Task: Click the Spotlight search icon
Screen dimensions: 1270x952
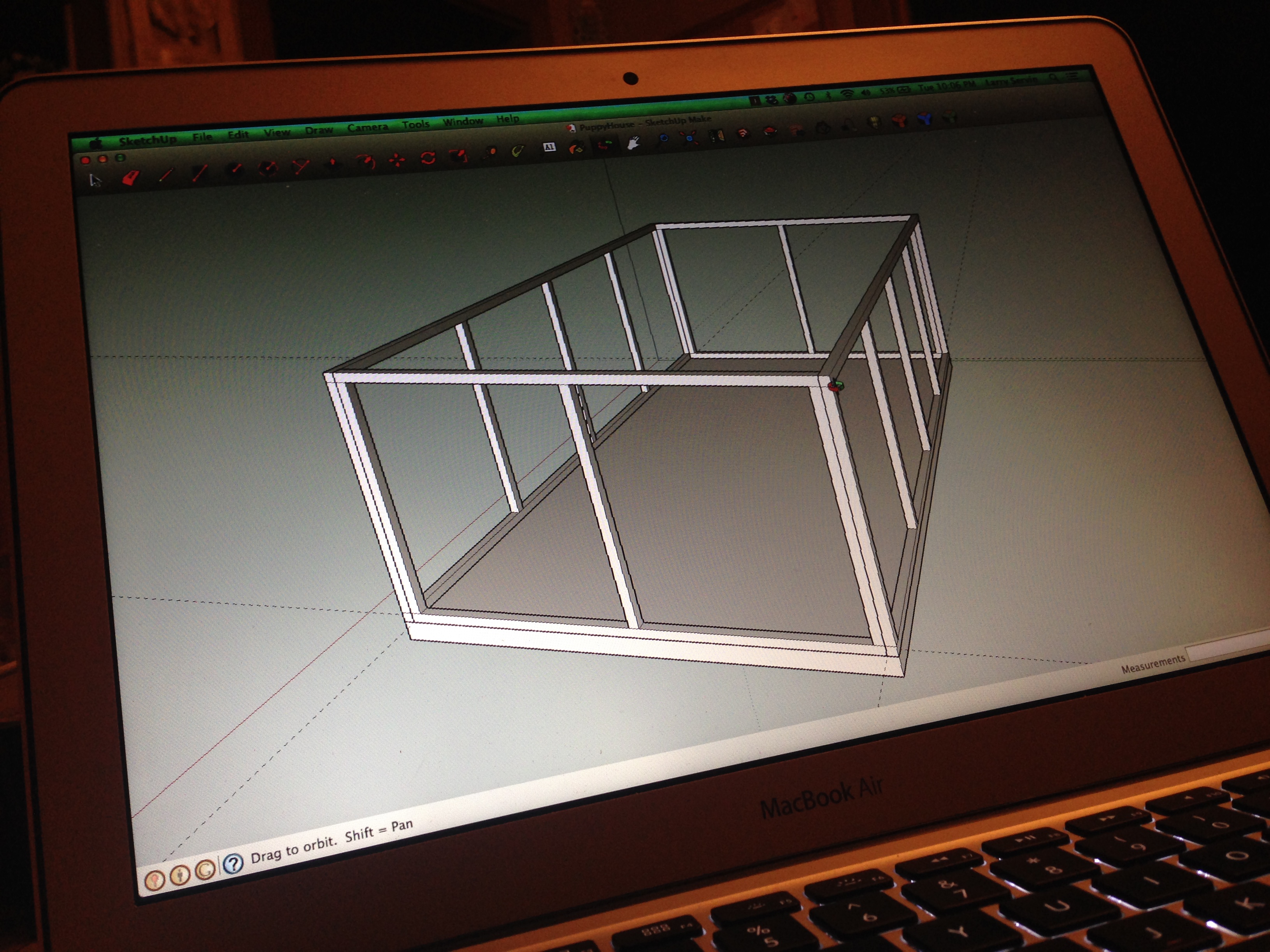Action: click(1054, 77)
